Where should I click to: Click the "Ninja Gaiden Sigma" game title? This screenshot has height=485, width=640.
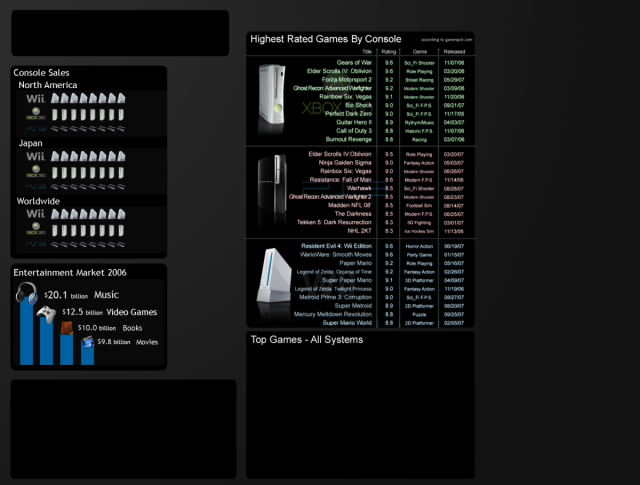tap(345, 162)
